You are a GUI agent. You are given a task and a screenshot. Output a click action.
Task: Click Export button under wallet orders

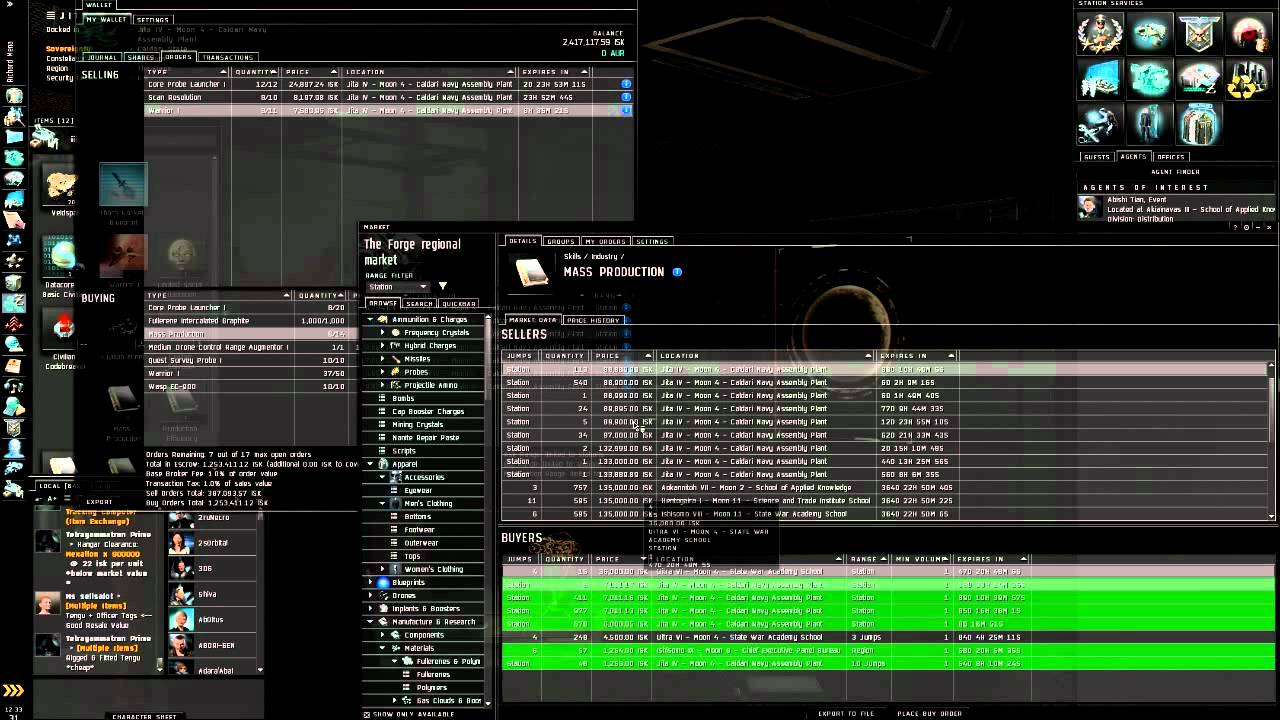tap(99, 501)
